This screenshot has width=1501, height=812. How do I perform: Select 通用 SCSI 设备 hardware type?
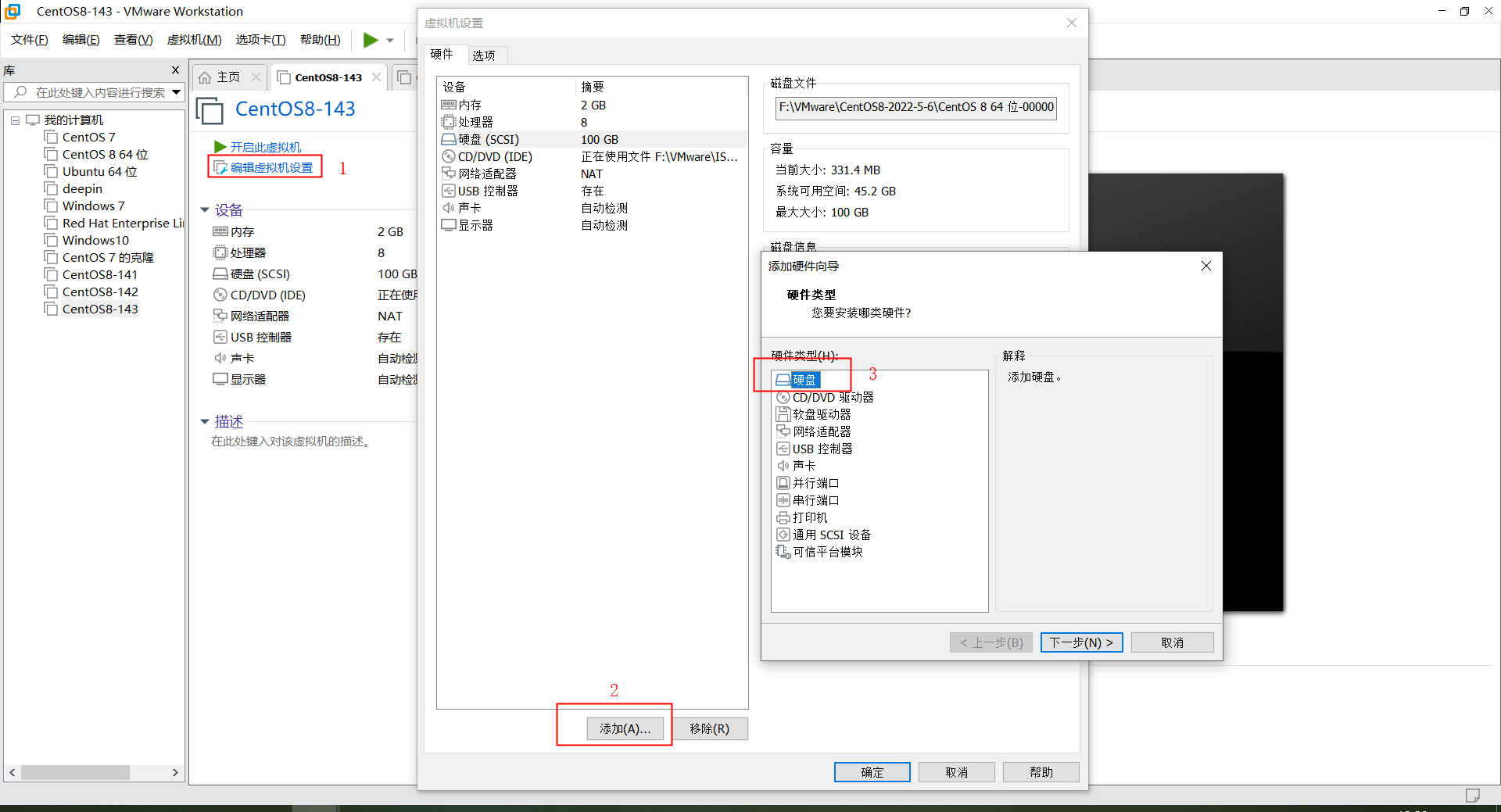(824, 535)
